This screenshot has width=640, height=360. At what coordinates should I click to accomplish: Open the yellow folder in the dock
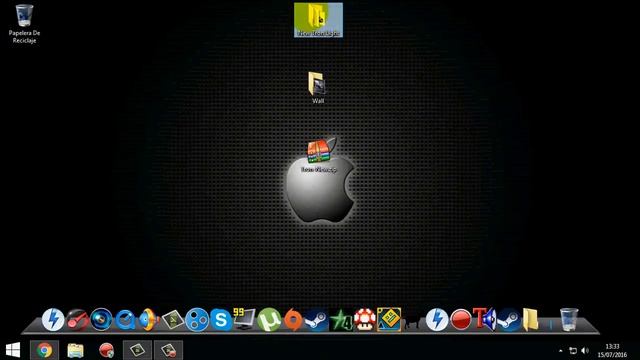[531, 320]
